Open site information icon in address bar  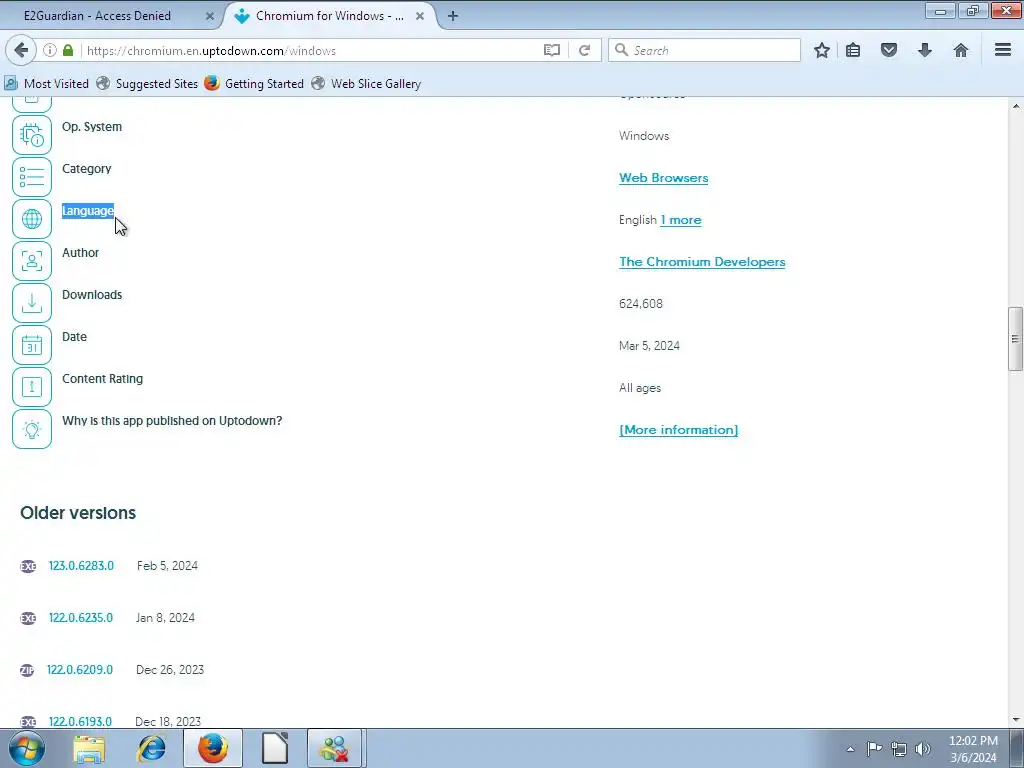(50, 50)
